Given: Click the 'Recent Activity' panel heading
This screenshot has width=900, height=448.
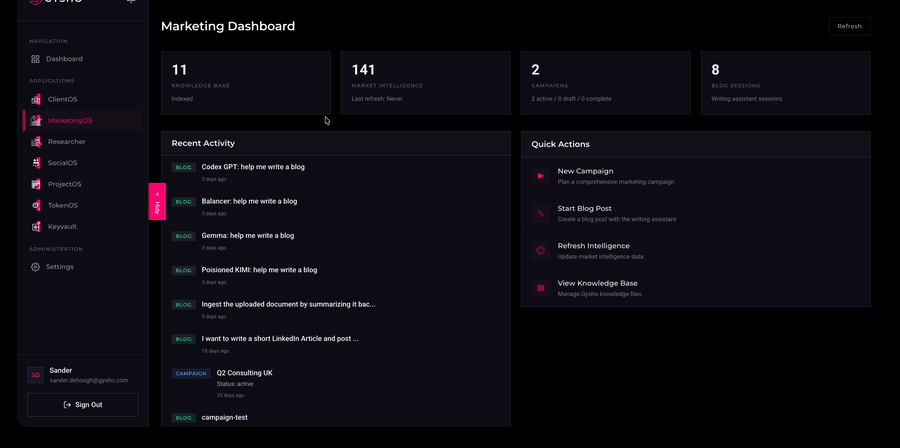Looking at the screenshot, I should coord(203,143).
